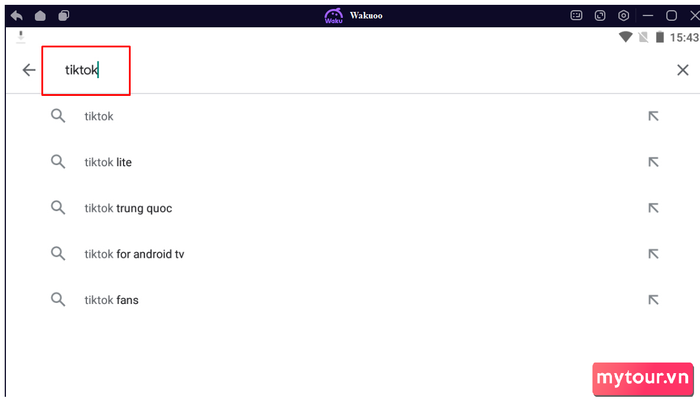Viewport: 700px width, 404px height.
Task: Click the download notification icon
Action: pos(21,37)
